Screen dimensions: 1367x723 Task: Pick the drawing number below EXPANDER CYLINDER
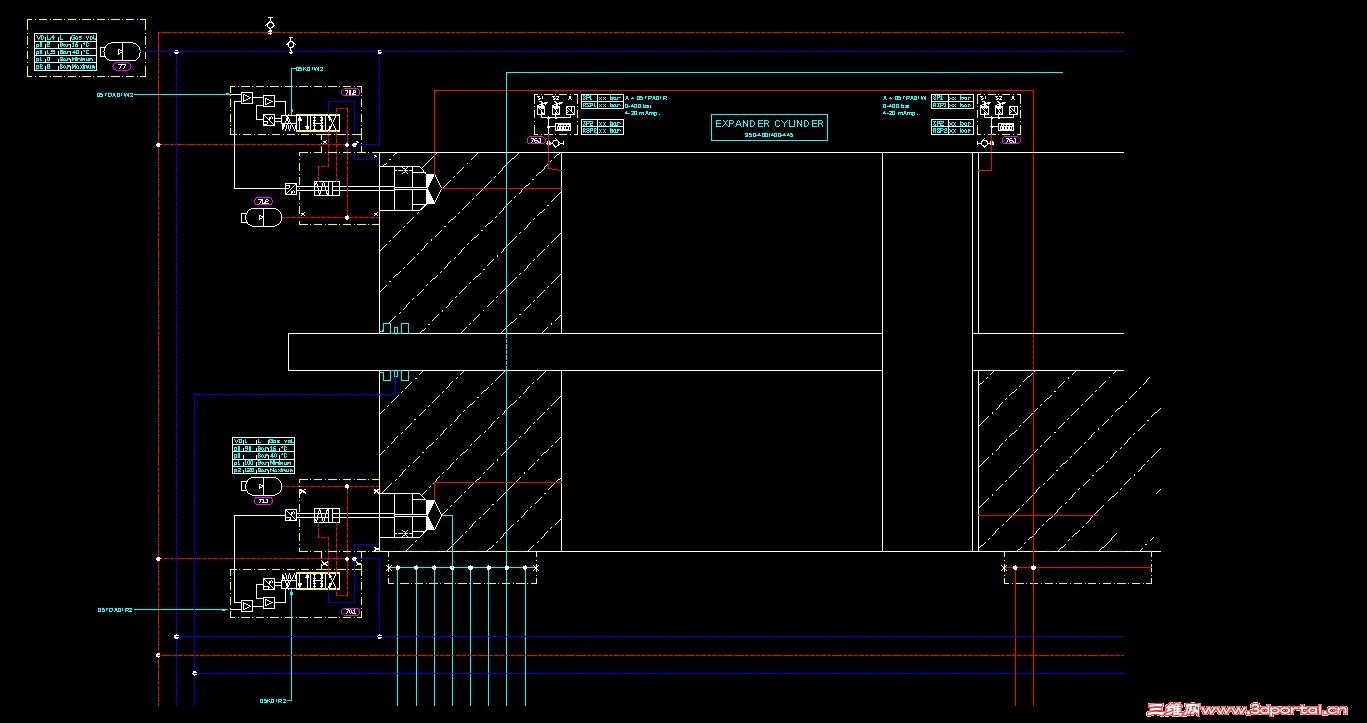770,135
